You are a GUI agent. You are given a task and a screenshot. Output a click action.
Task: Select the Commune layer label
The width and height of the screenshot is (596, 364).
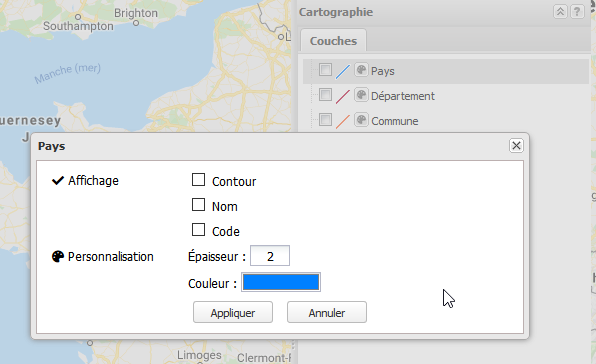395,121
